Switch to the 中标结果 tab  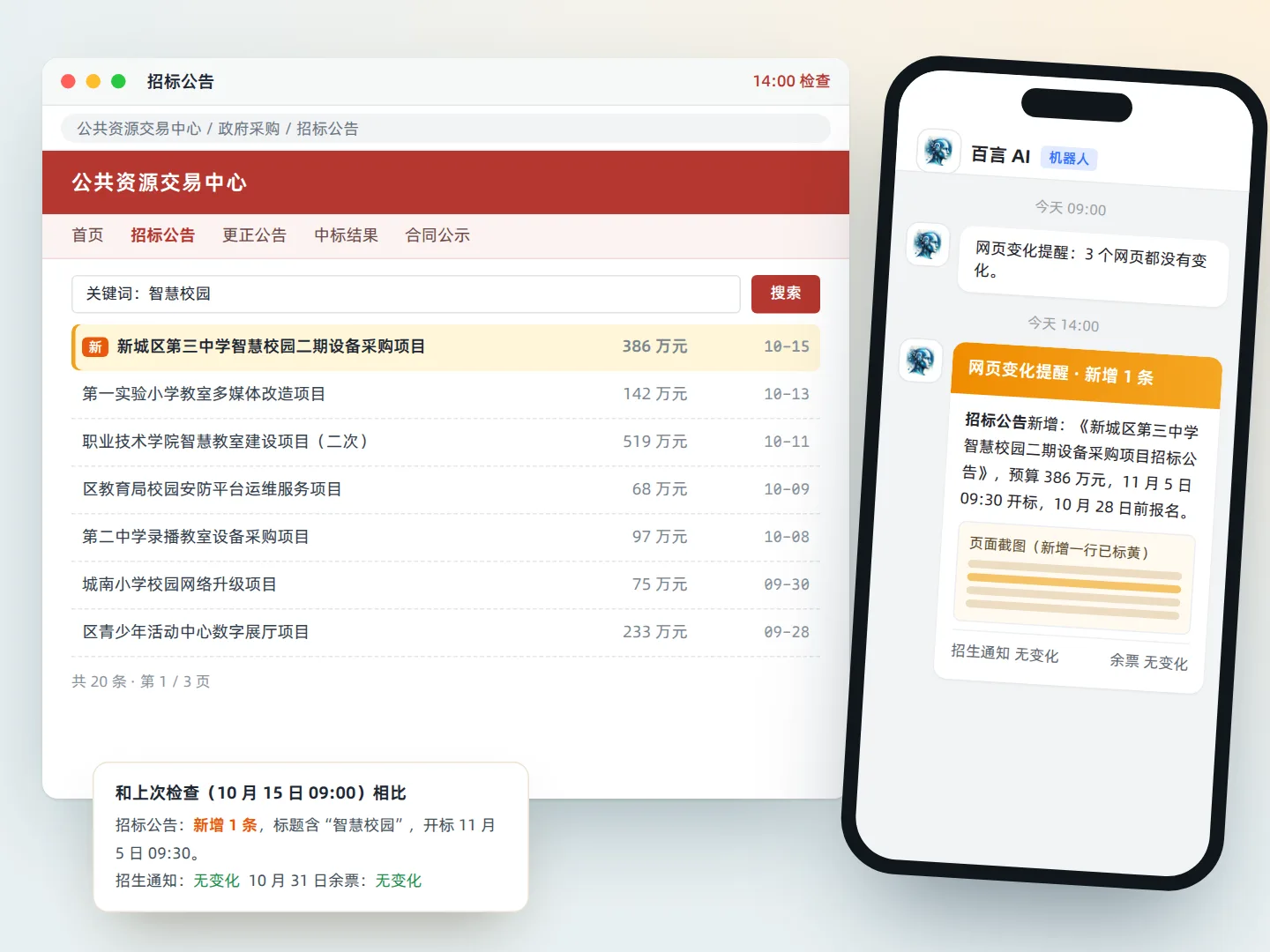click(347, 235)
